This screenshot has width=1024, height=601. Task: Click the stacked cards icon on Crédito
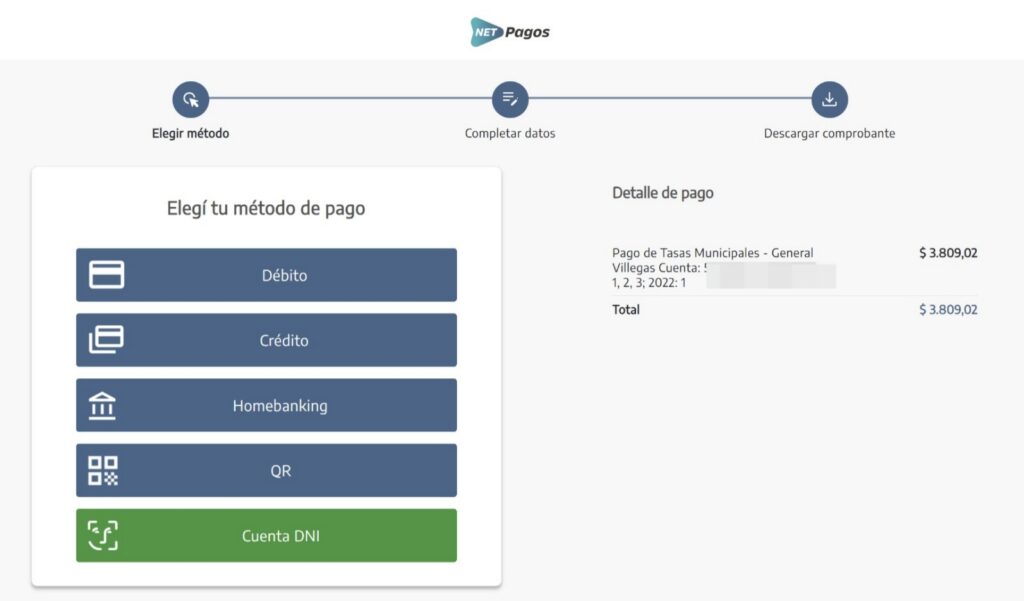(107, 340)
